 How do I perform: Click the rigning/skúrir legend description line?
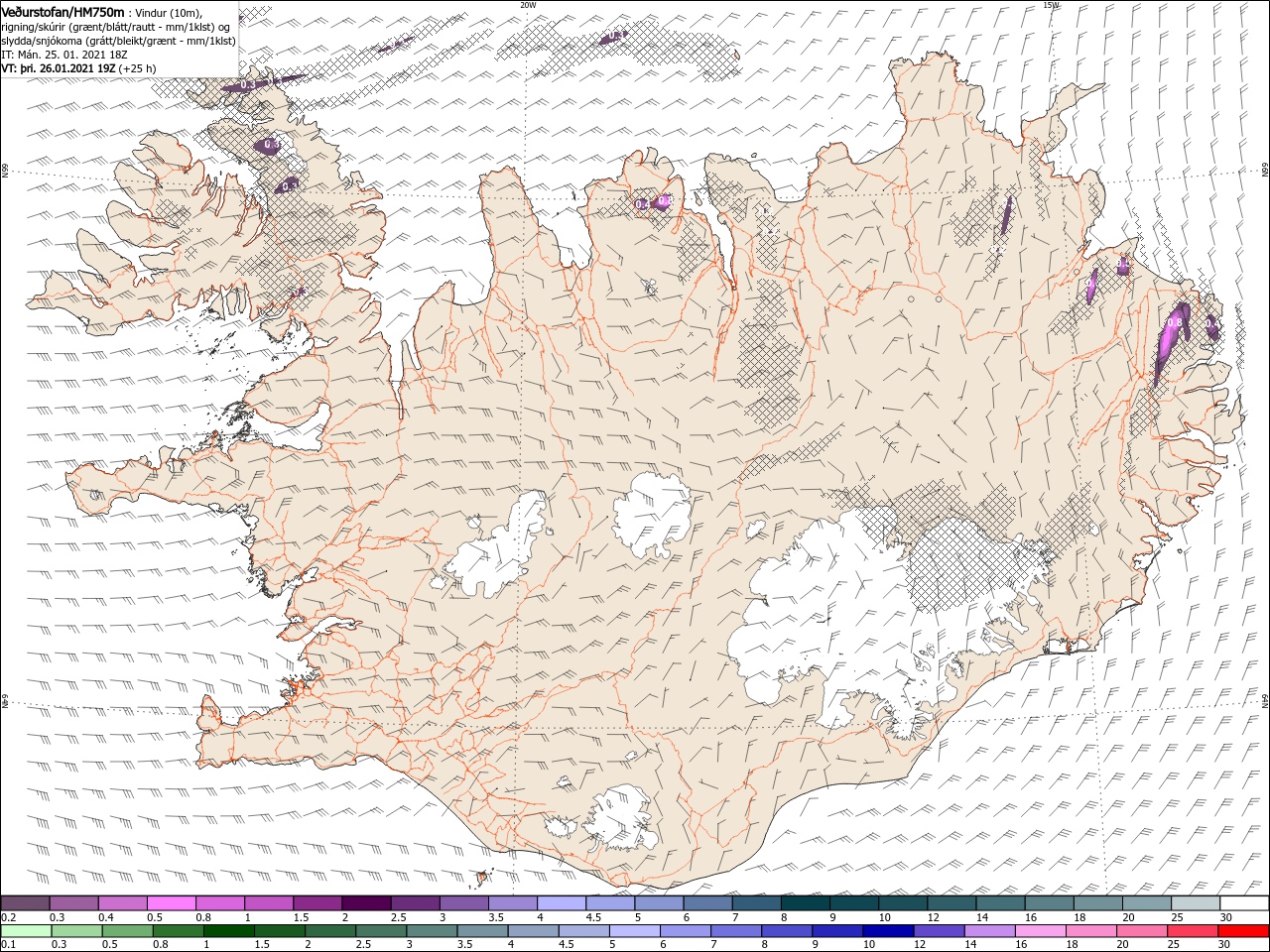pos(115,26)
